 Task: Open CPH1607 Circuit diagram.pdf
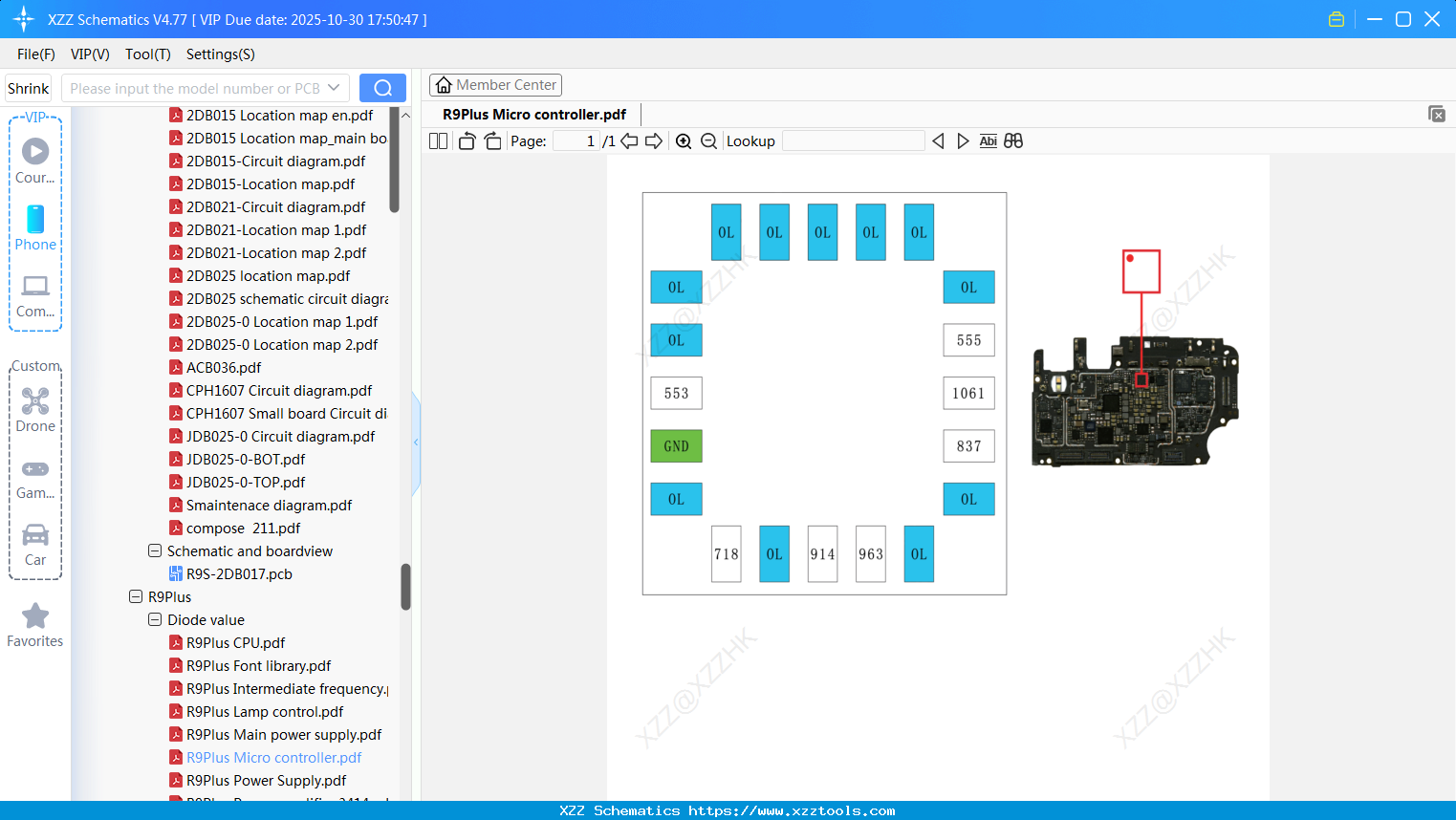click(279, 391)
